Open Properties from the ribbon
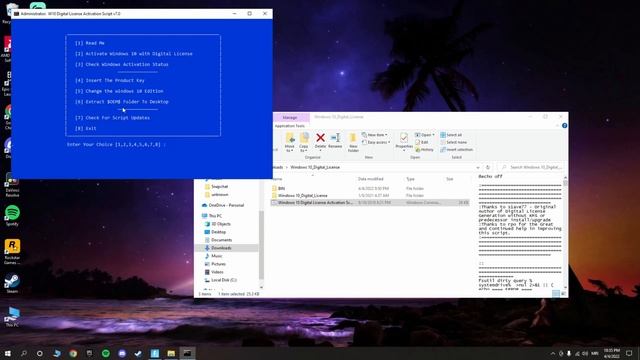The image size is (640, 360). (404, 141)
